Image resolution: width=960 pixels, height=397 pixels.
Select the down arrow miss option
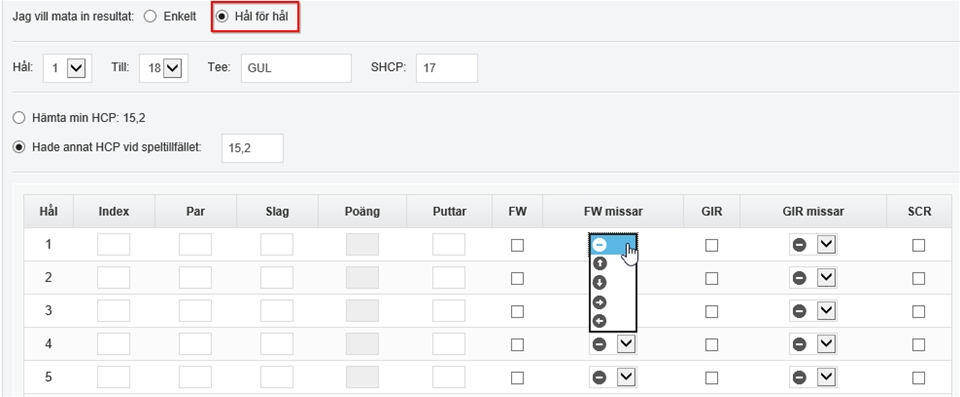point(600,282)
